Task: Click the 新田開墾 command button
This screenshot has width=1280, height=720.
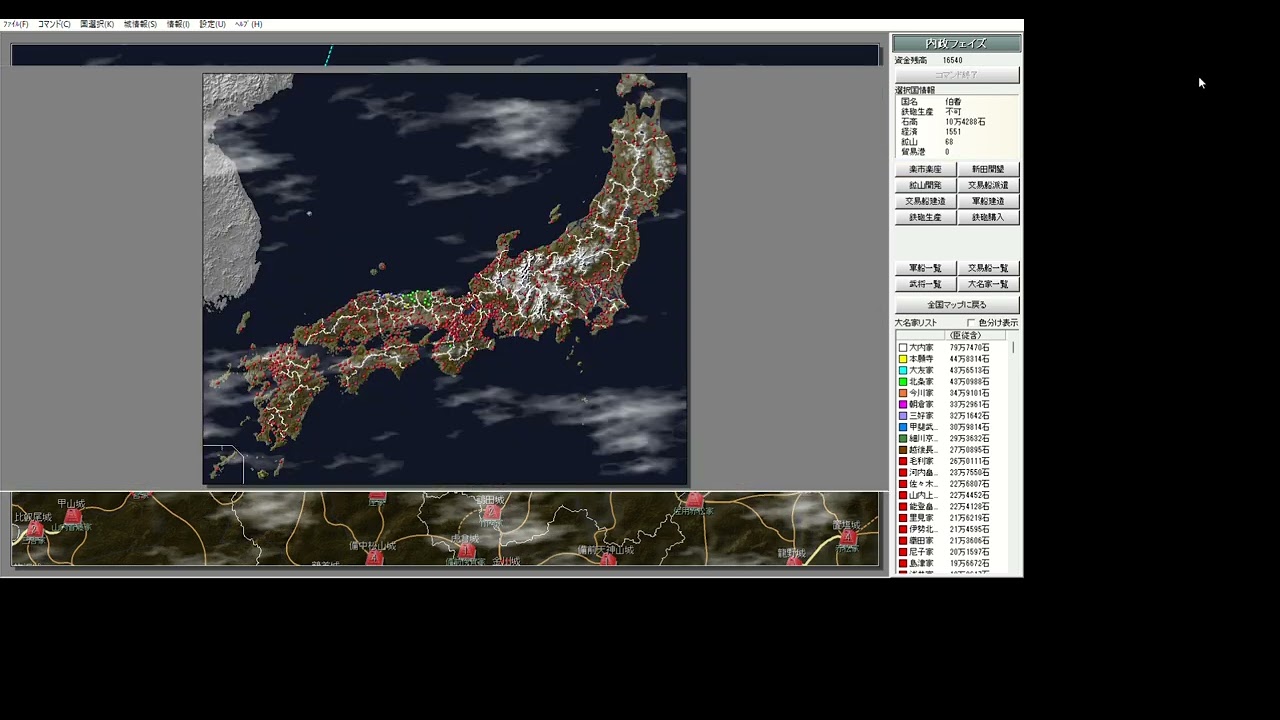Action: (x=988, y=169)
